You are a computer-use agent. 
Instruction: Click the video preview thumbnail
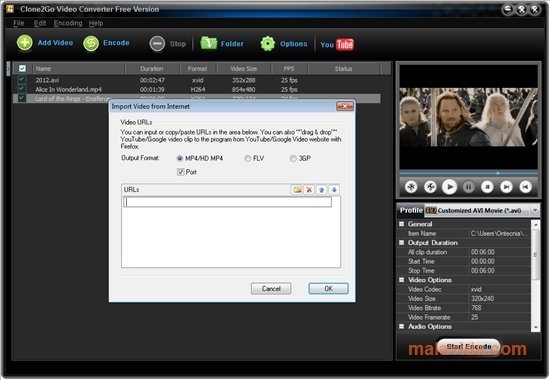coord(468,117)
